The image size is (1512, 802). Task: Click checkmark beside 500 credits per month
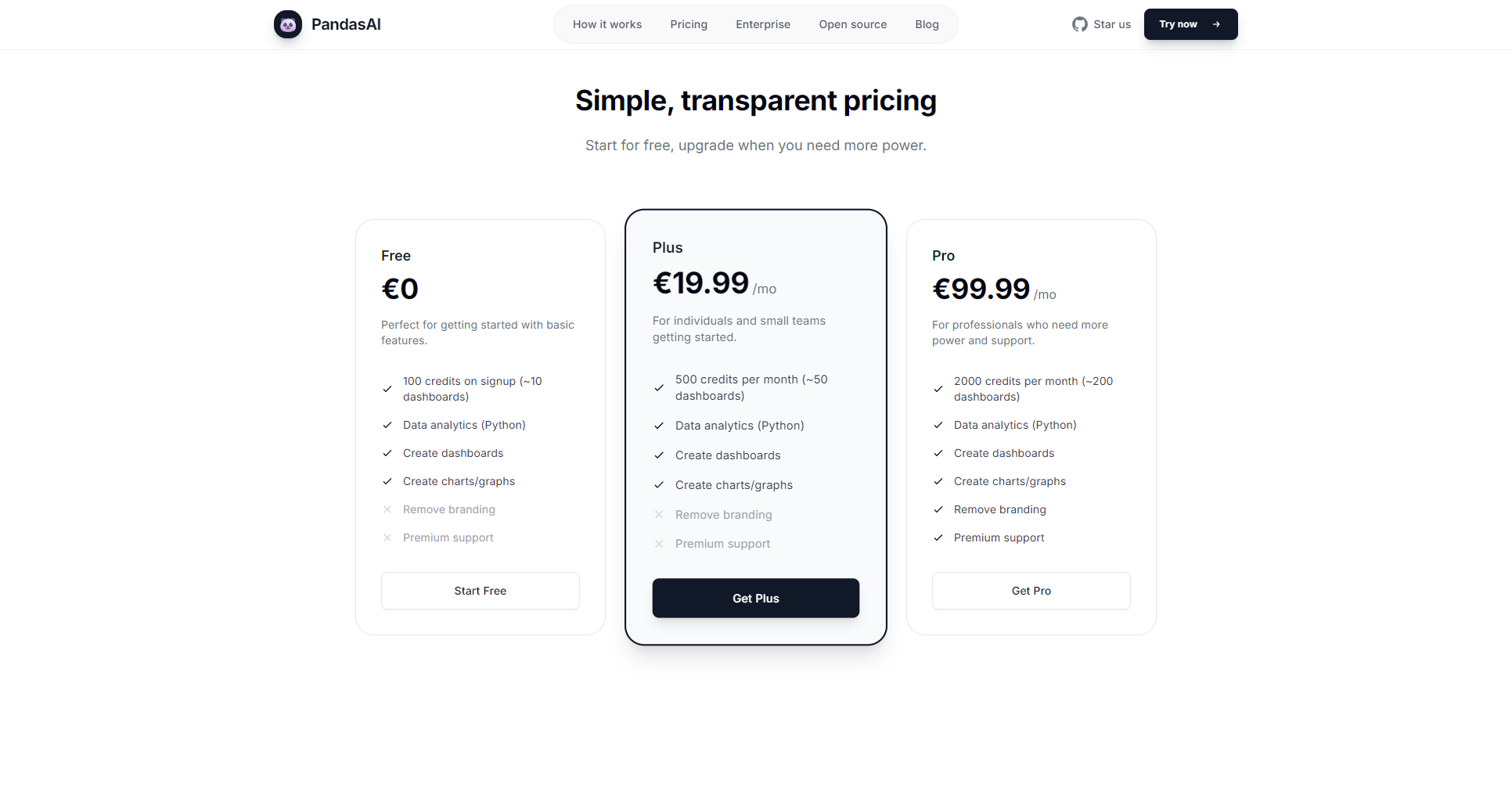click(659, 387)
